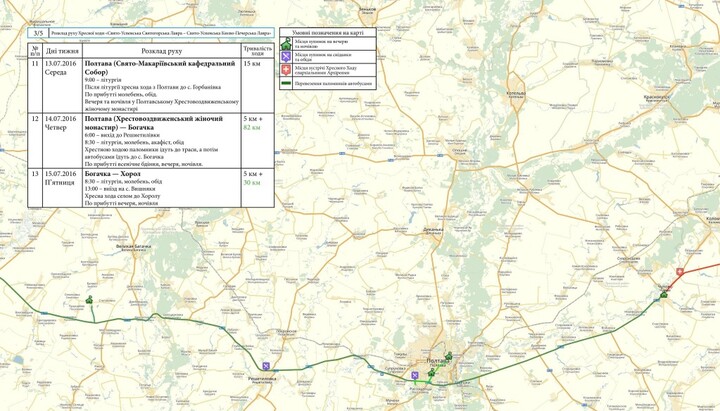
Task: Click the green house legend icon
Action: click(x=286, y=44)
